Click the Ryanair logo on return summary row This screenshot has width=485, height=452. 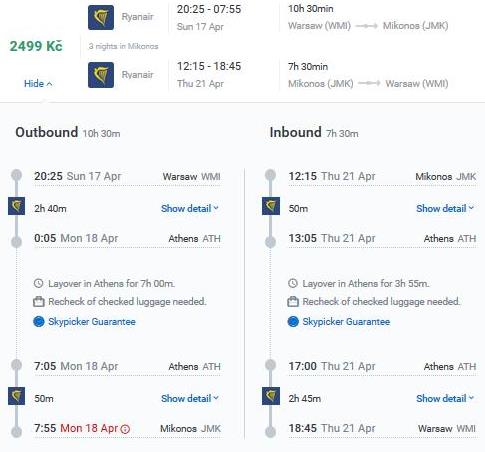[x=101, y=75]
